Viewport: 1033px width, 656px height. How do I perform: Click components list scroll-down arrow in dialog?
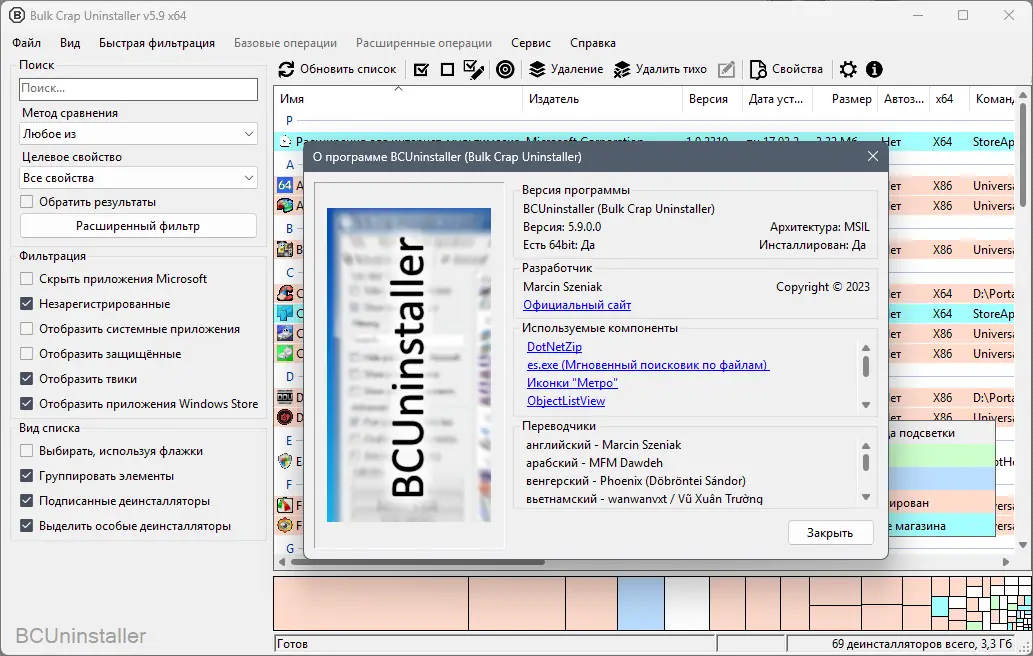pos(866,405)
